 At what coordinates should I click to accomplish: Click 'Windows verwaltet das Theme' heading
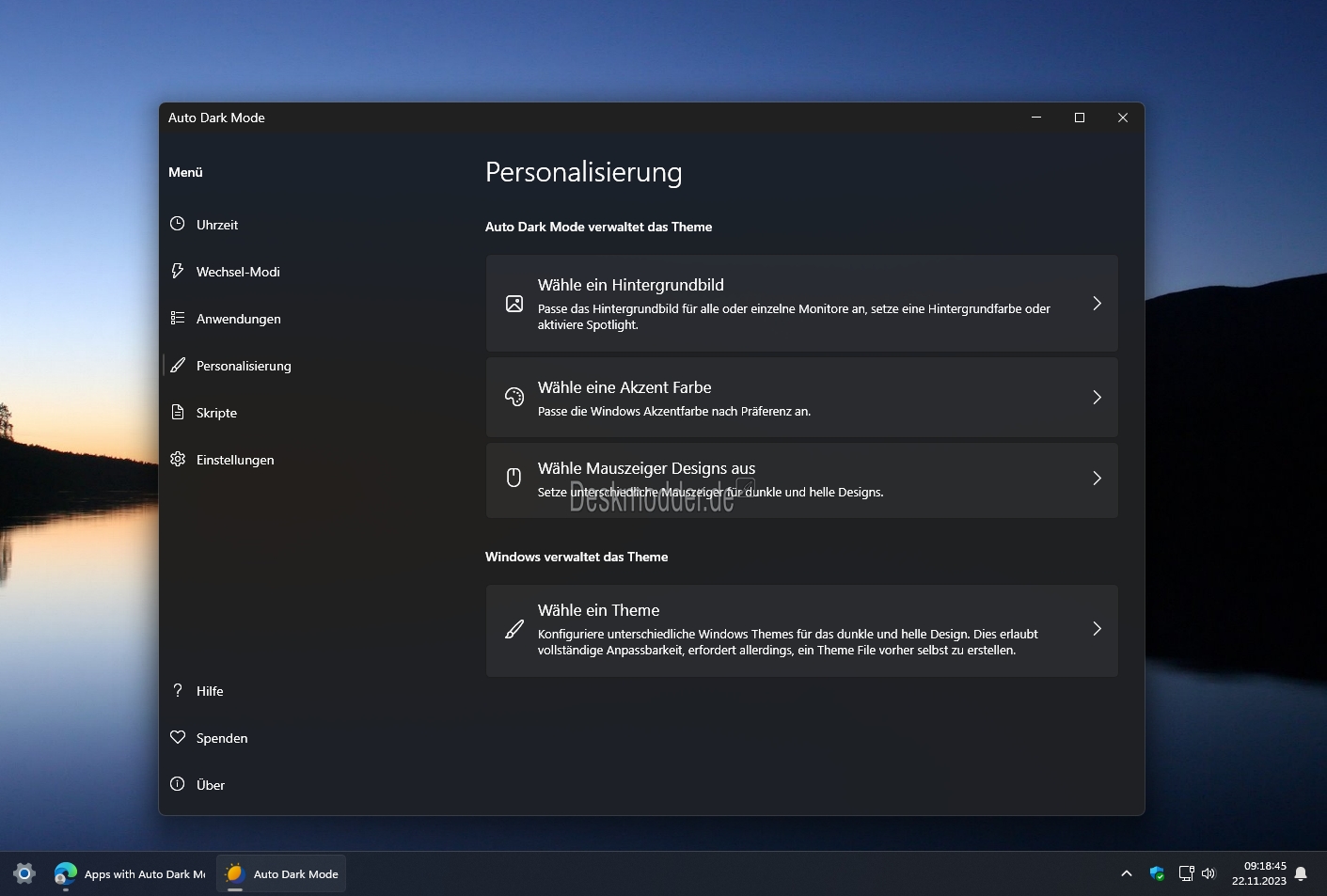point(577,557)
